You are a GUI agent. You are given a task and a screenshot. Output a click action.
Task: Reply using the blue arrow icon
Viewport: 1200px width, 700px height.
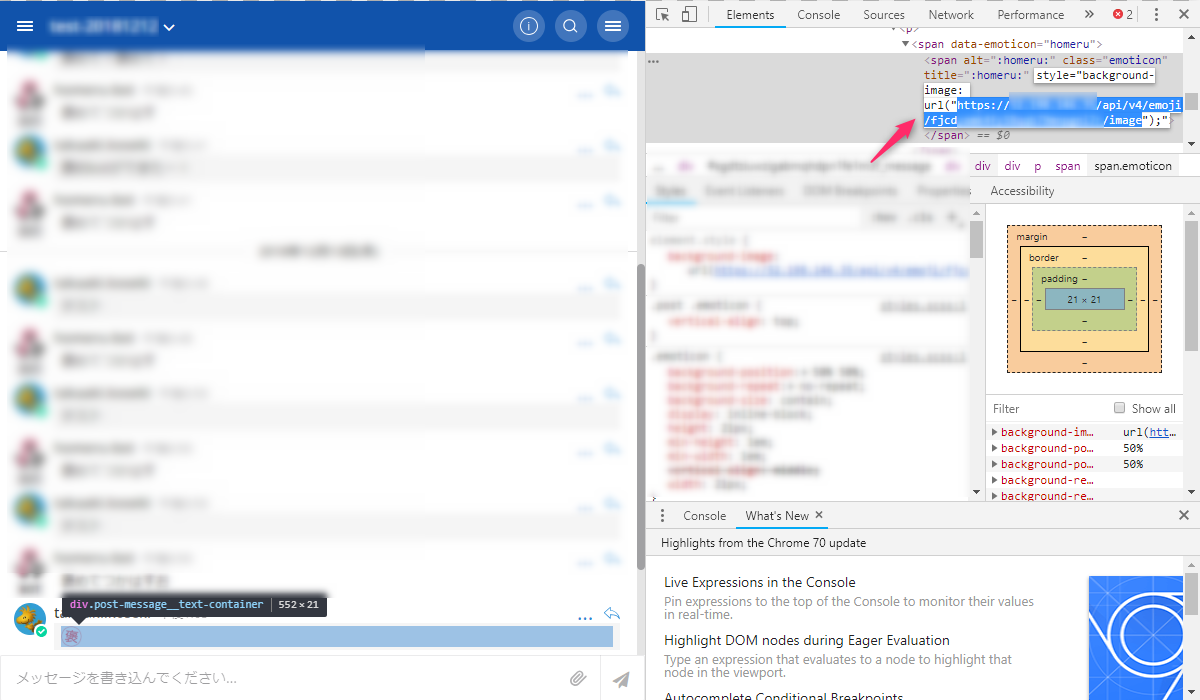click(612, 613)
